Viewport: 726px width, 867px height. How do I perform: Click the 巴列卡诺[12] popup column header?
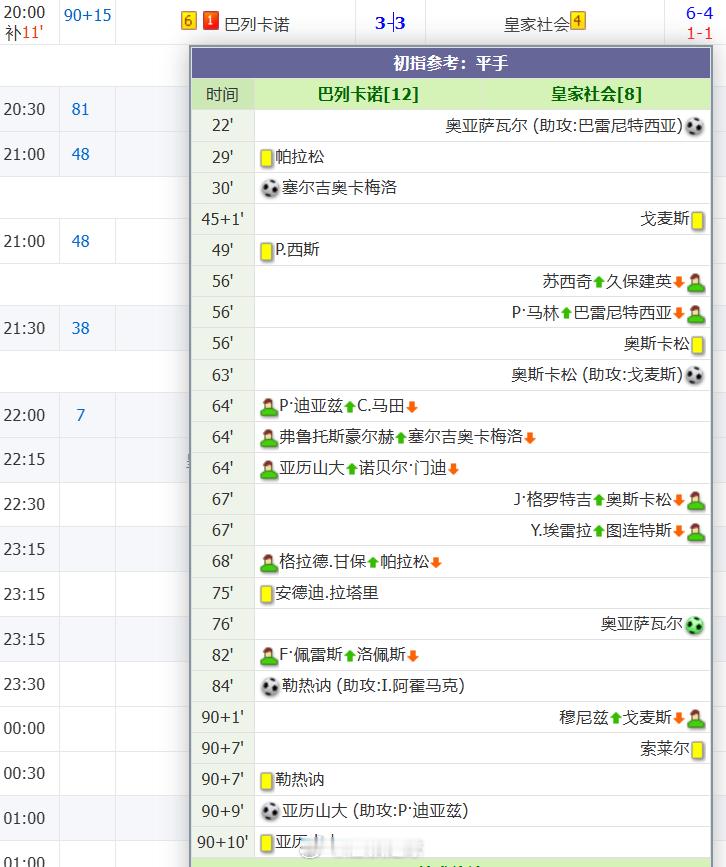click(x=368, y=94)
